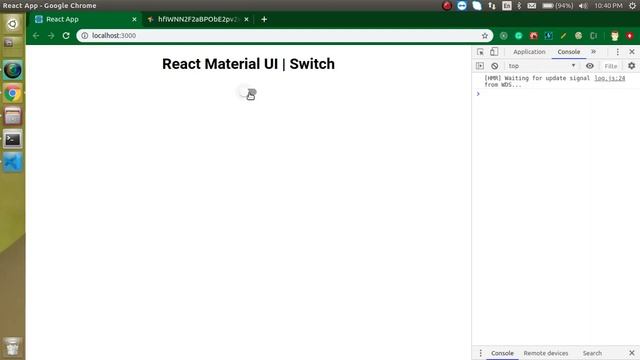Screen dimensions: 640x360
Task: Click the console input prompt
Action: pyautogui.click(x=555, y=94)
